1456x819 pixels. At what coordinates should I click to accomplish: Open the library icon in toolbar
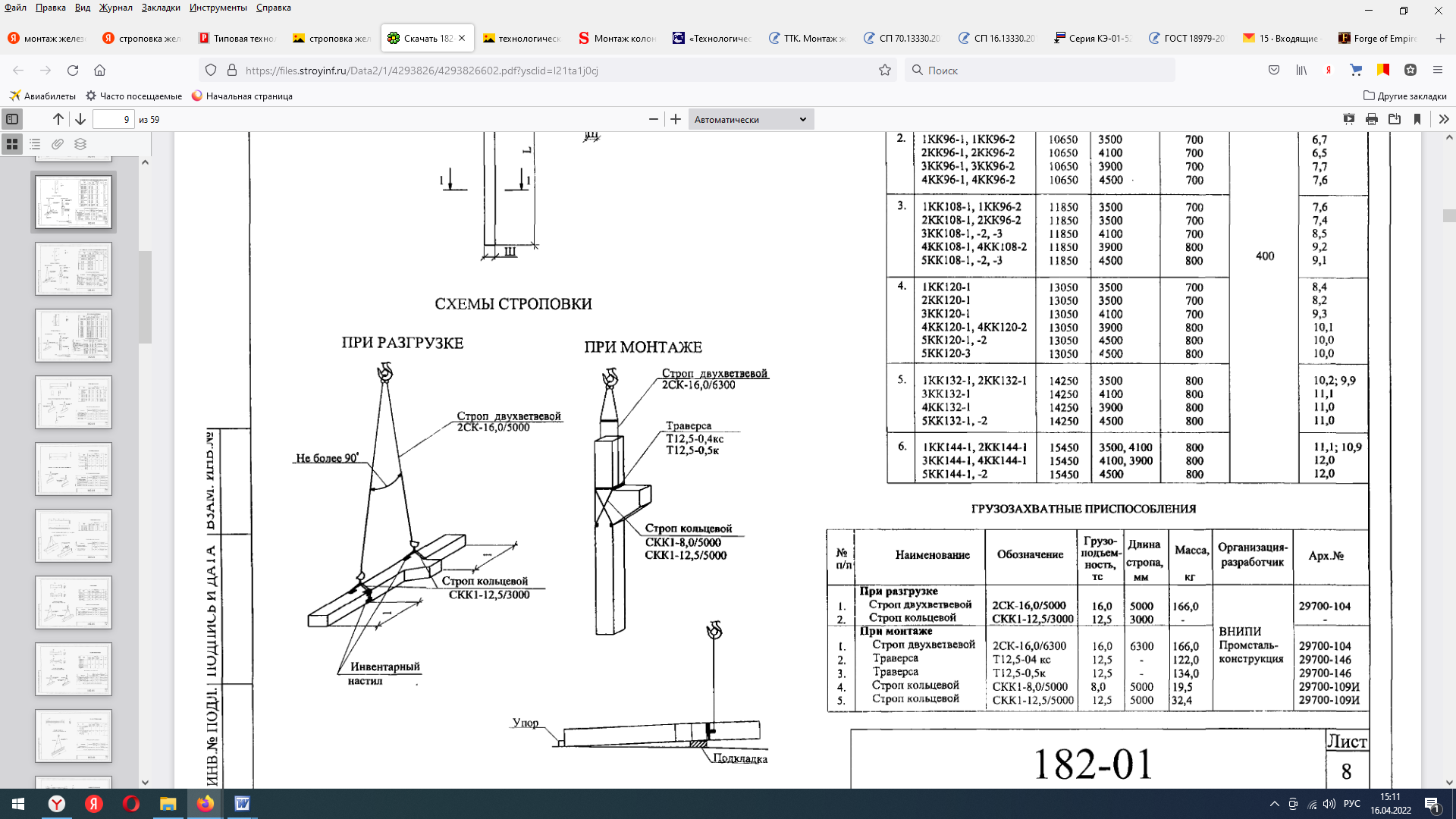[x=1301, y=70]
